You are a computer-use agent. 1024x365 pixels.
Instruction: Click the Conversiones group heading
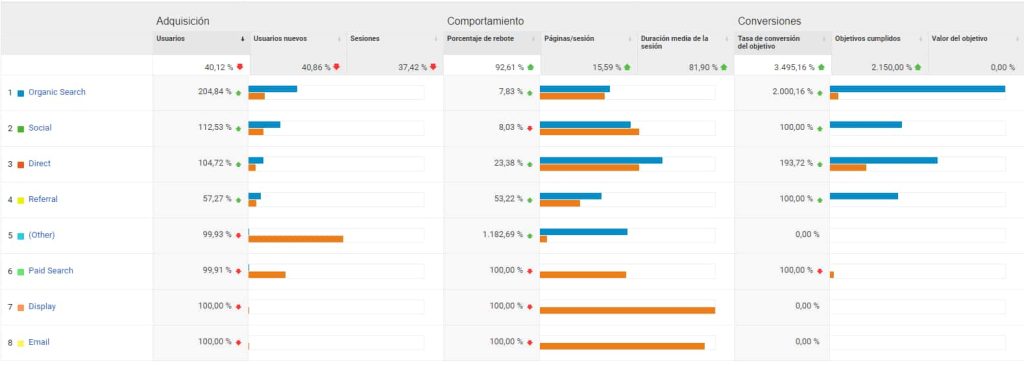pyautogui.click(x=769, y=22)
